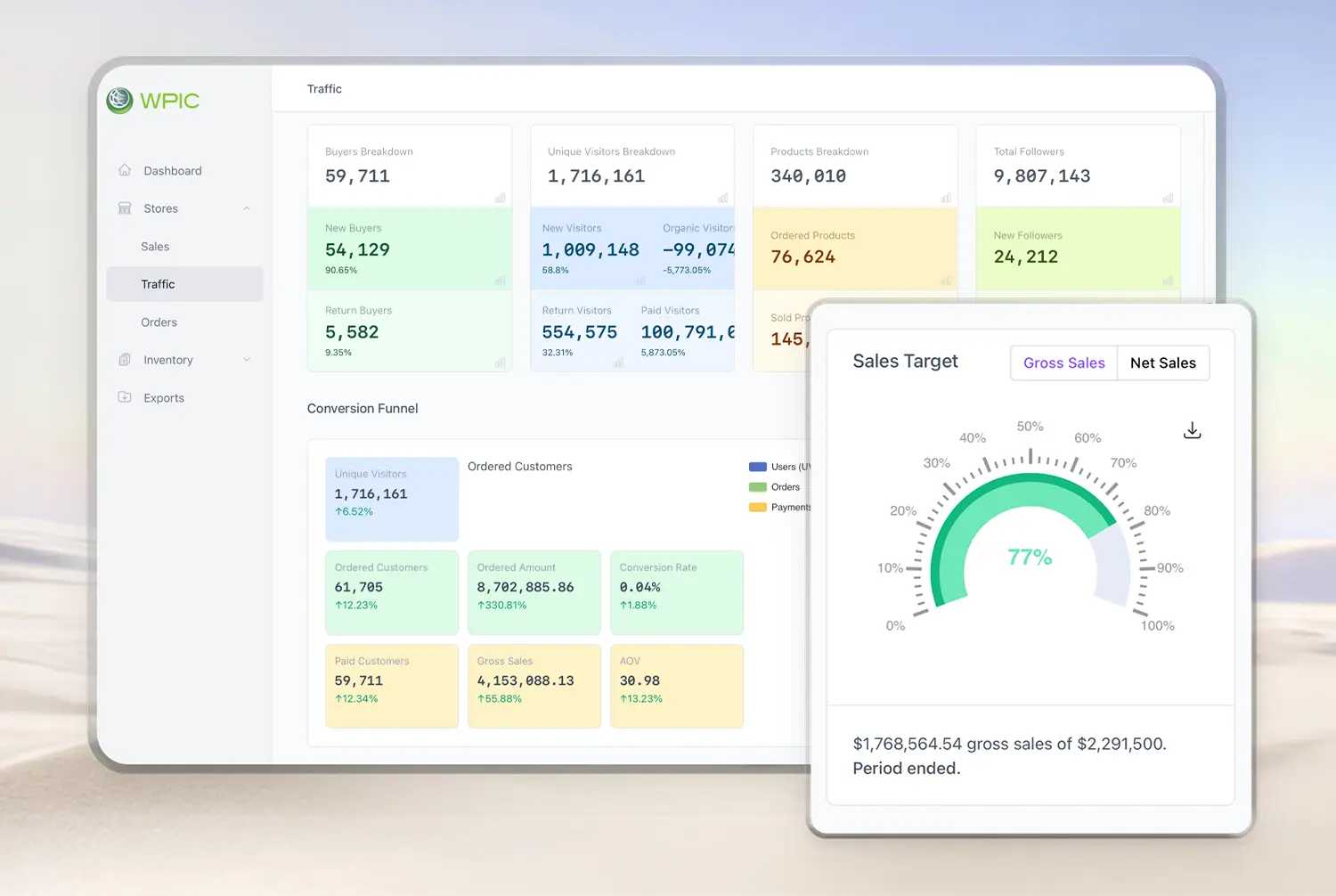Image resolution: width=1336 pixels, height=896 pixels.
Task: Open chart icon on Buyers Breakdown card
Action: [500, 198]
